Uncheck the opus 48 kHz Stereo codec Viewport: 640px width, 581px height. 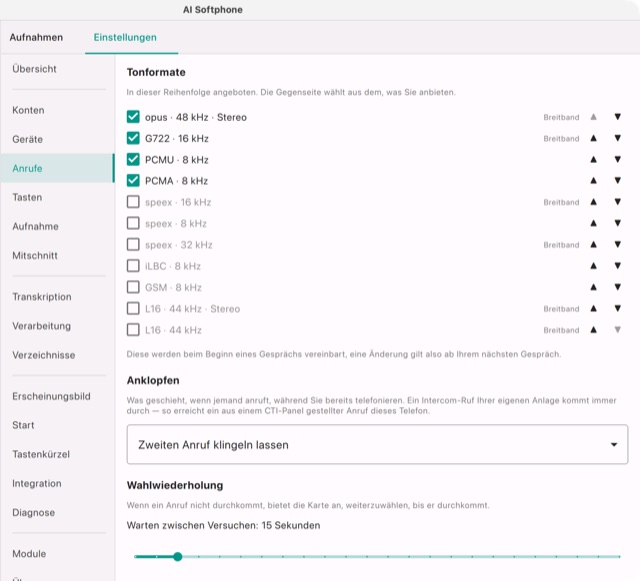(x=133, y=117)
